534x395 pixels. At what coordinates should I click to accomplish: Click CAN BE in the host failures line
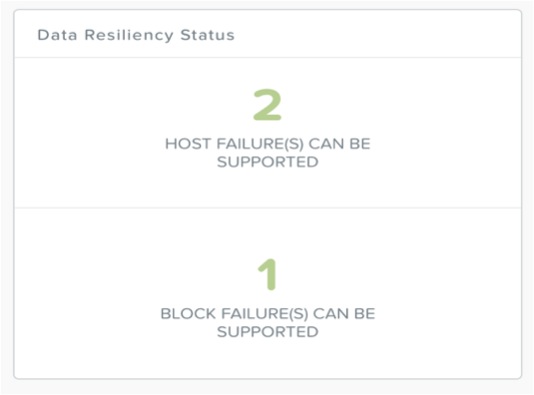pyautogui.click(x=340, y=144)
